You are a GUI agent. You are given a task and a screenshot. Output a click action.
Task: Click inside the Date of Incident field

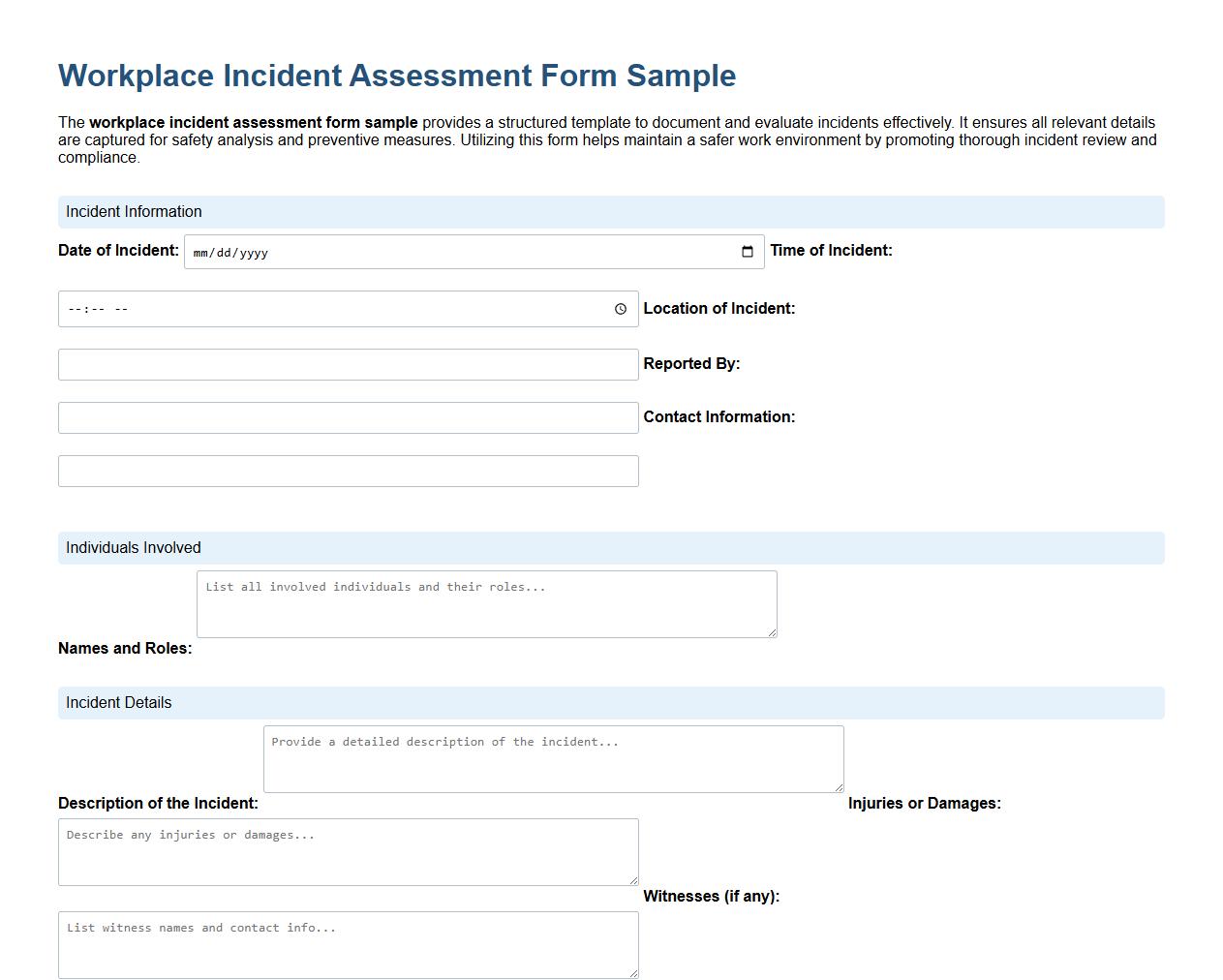(387, 252)
